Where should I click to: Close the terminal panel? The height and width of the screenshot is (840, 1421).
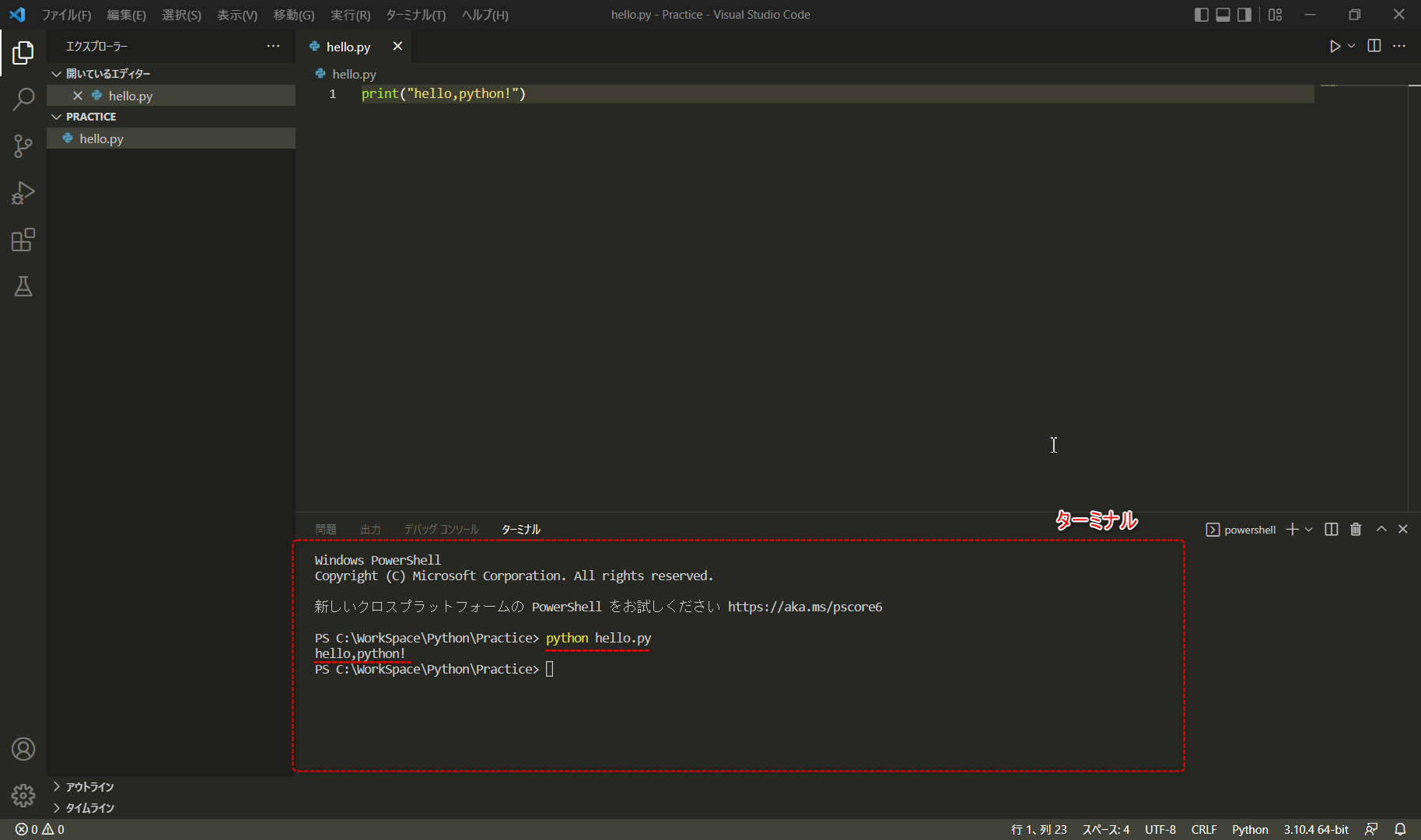[1403, 530]
